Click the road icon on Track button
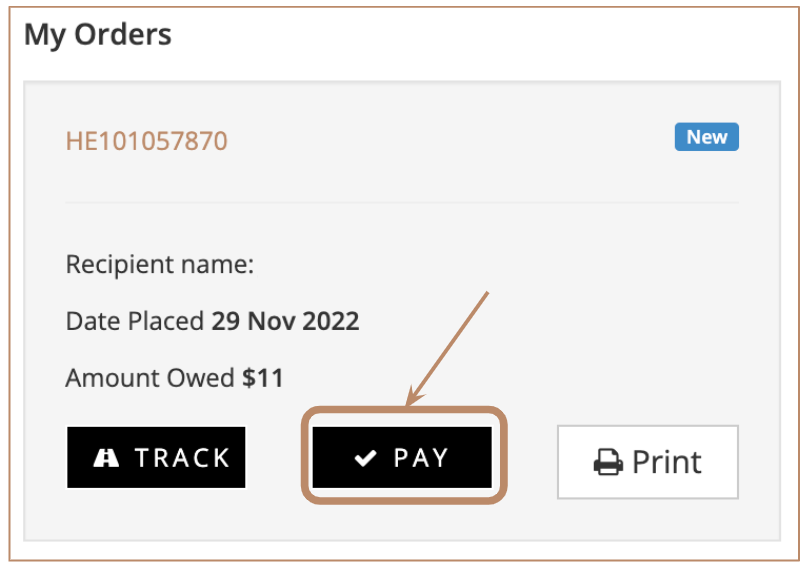This screenshot has width=812, height=572. coord(106,458)
